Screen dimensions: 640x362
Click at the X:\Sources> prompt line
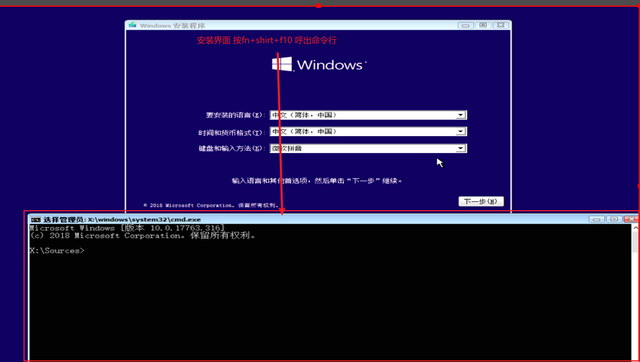(x=57, y=251)
